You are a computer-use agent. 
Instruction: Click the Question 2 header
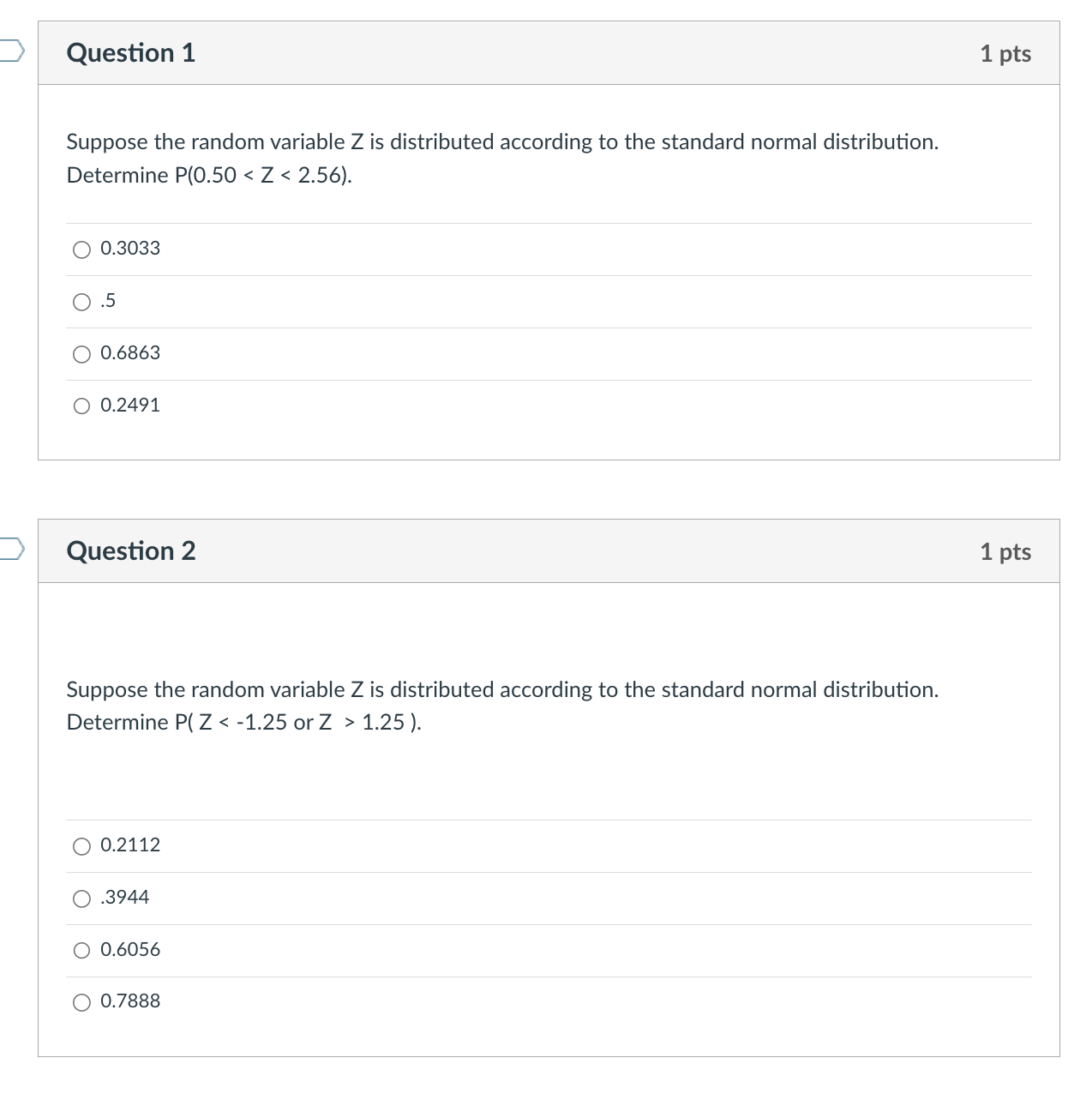click(130, 551)
